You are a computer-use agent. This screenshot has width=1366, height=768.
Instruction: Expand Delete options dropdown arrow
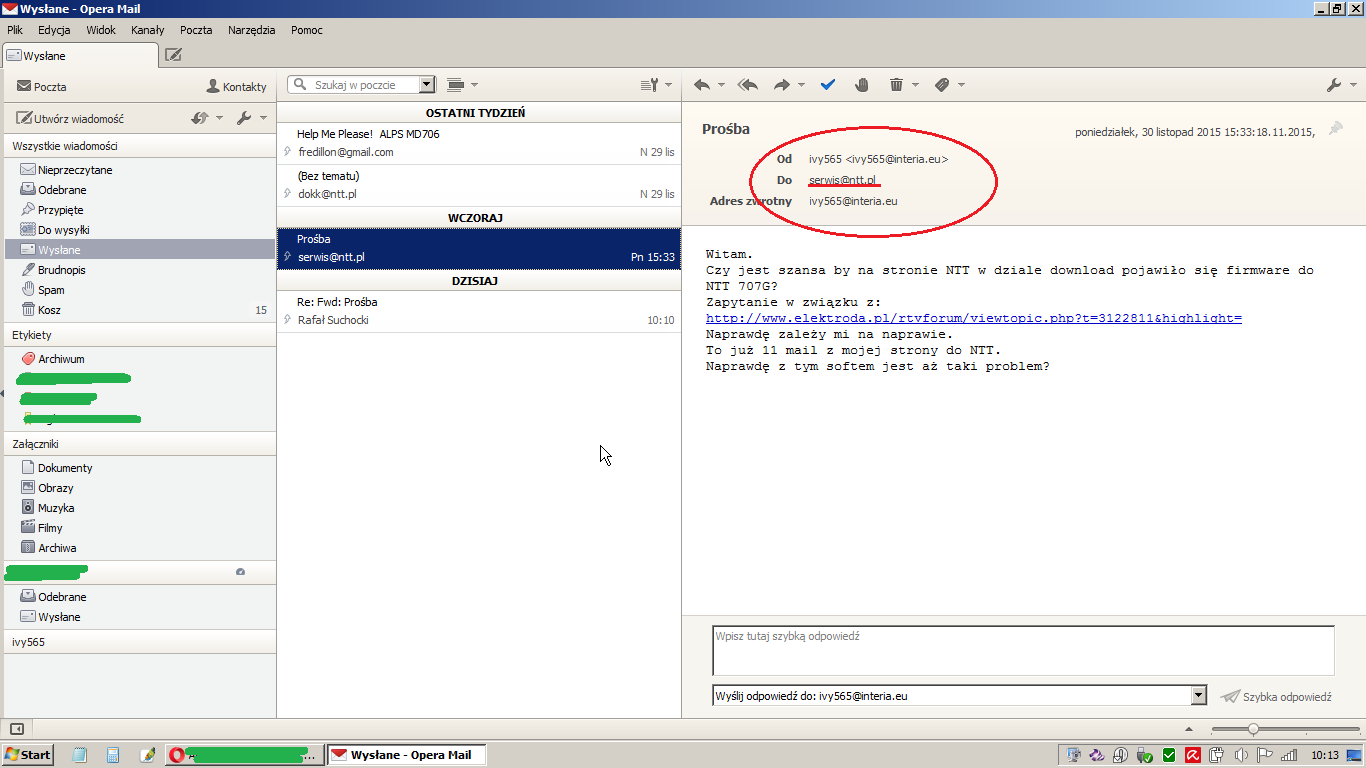pos(914,85)
